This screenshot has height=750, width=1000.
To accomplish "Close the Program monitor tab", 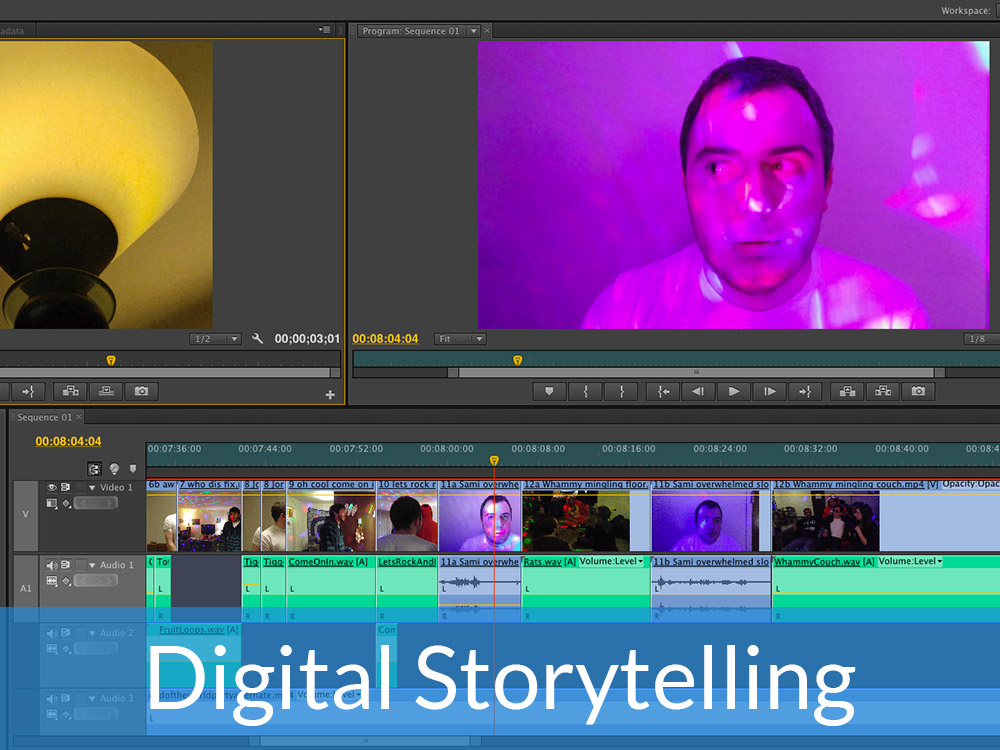I will [487, 31].
